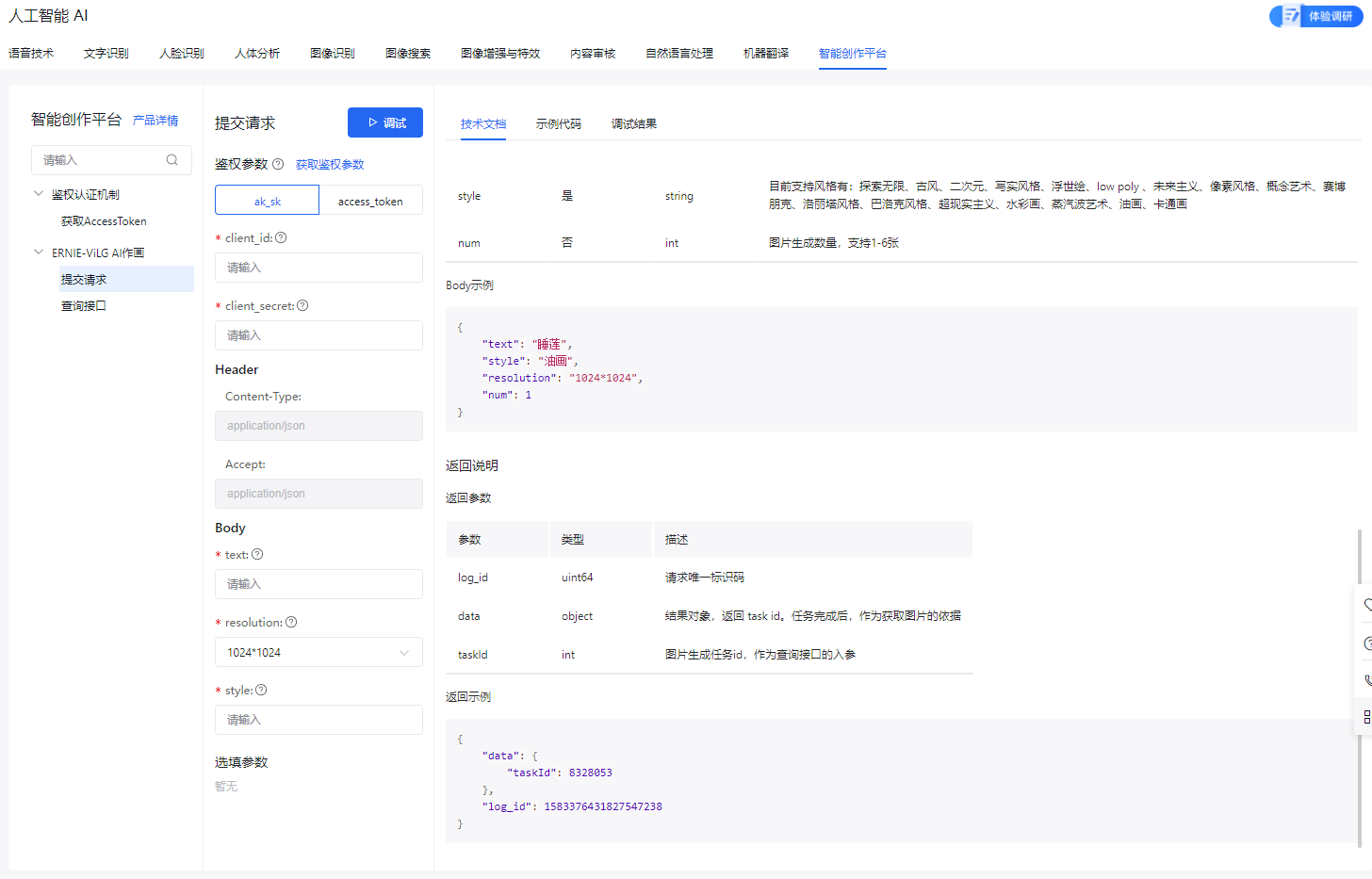Click the client_secret help icon
This screenshot has height=879, width=1372.
point(302,305)
